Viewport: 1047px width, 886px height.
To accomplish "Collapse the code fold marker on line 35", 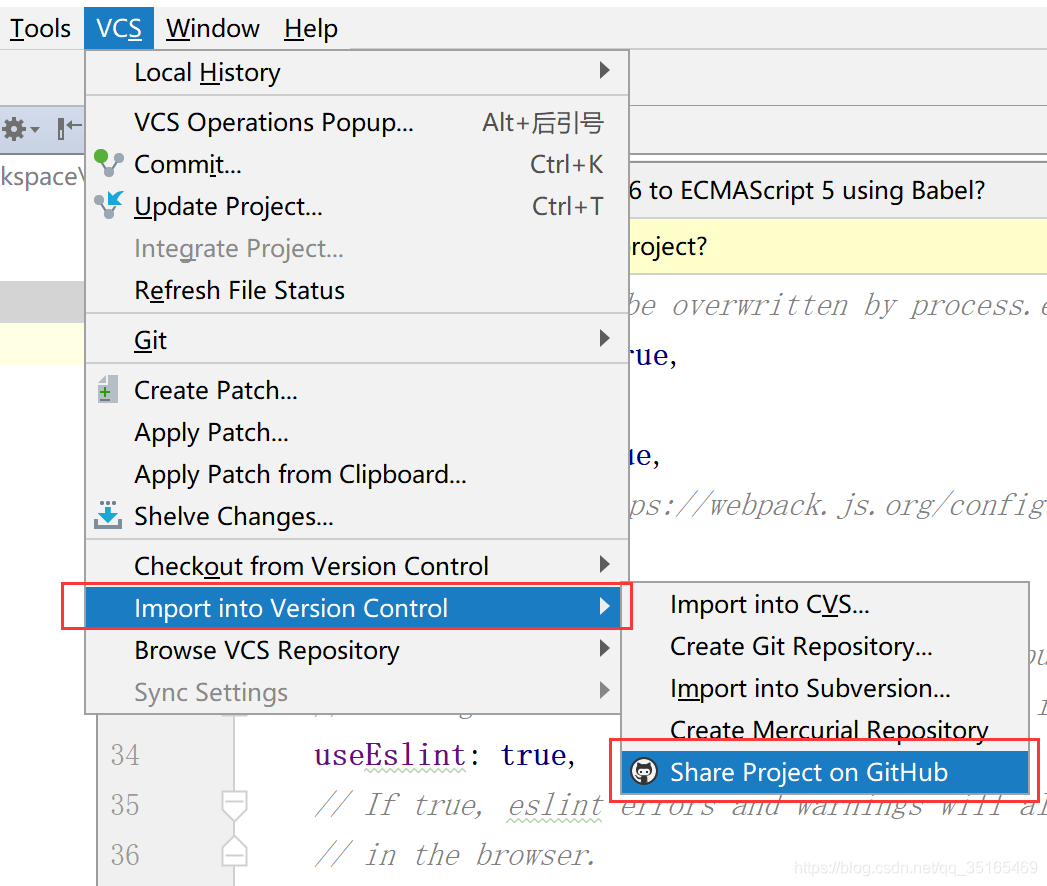I will coord(234,805).
